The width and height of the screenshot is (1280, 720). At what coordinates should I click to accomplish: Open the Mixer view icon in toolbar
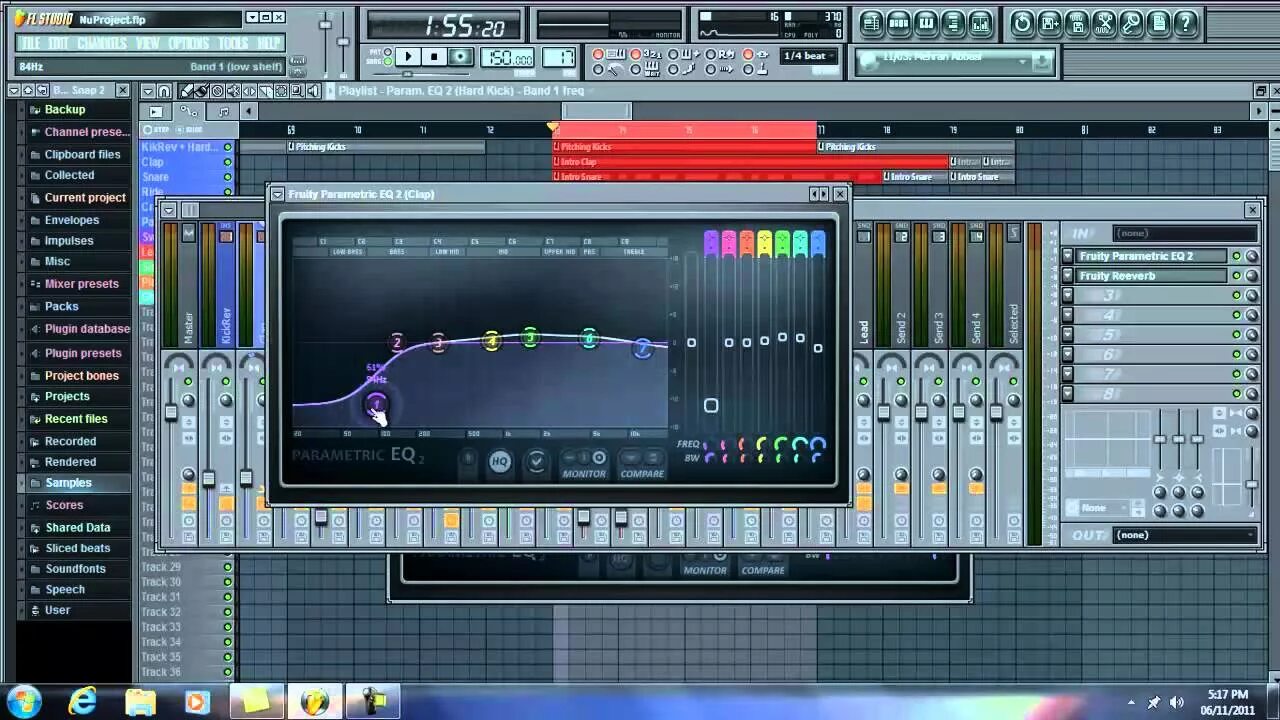point(981,23)
